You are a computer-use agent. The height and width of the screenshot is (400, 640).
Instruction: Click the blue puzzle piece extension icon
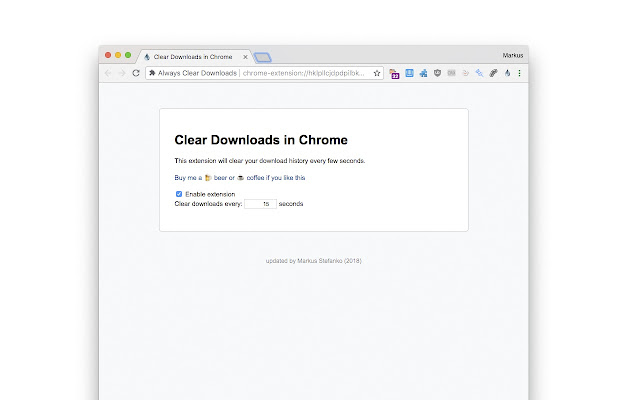[423, 73]
